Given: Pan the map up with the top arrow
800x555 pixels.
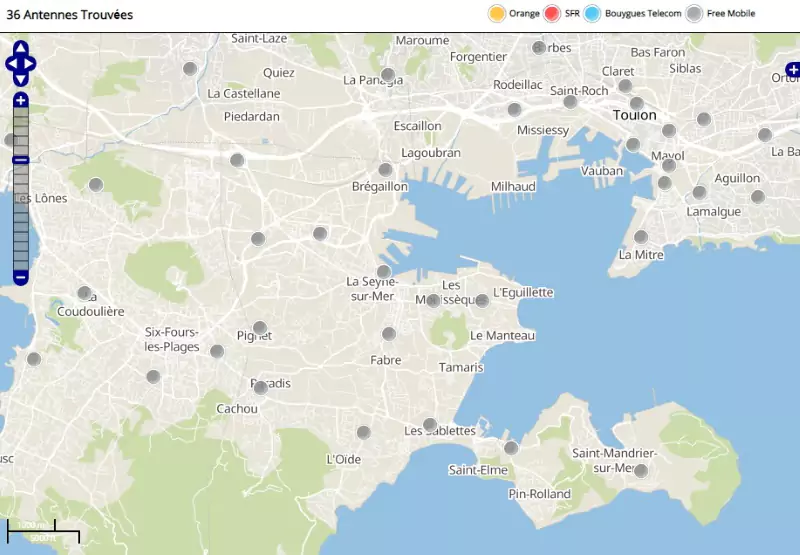Looking at the screenshot, I should 21,48.
